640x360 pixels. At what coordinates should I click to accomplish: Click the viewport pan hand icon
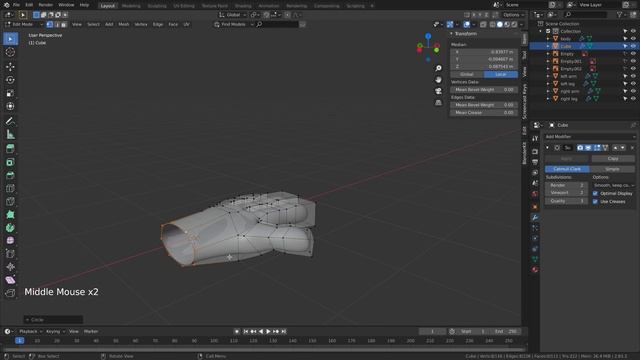(x=438, y=80)
